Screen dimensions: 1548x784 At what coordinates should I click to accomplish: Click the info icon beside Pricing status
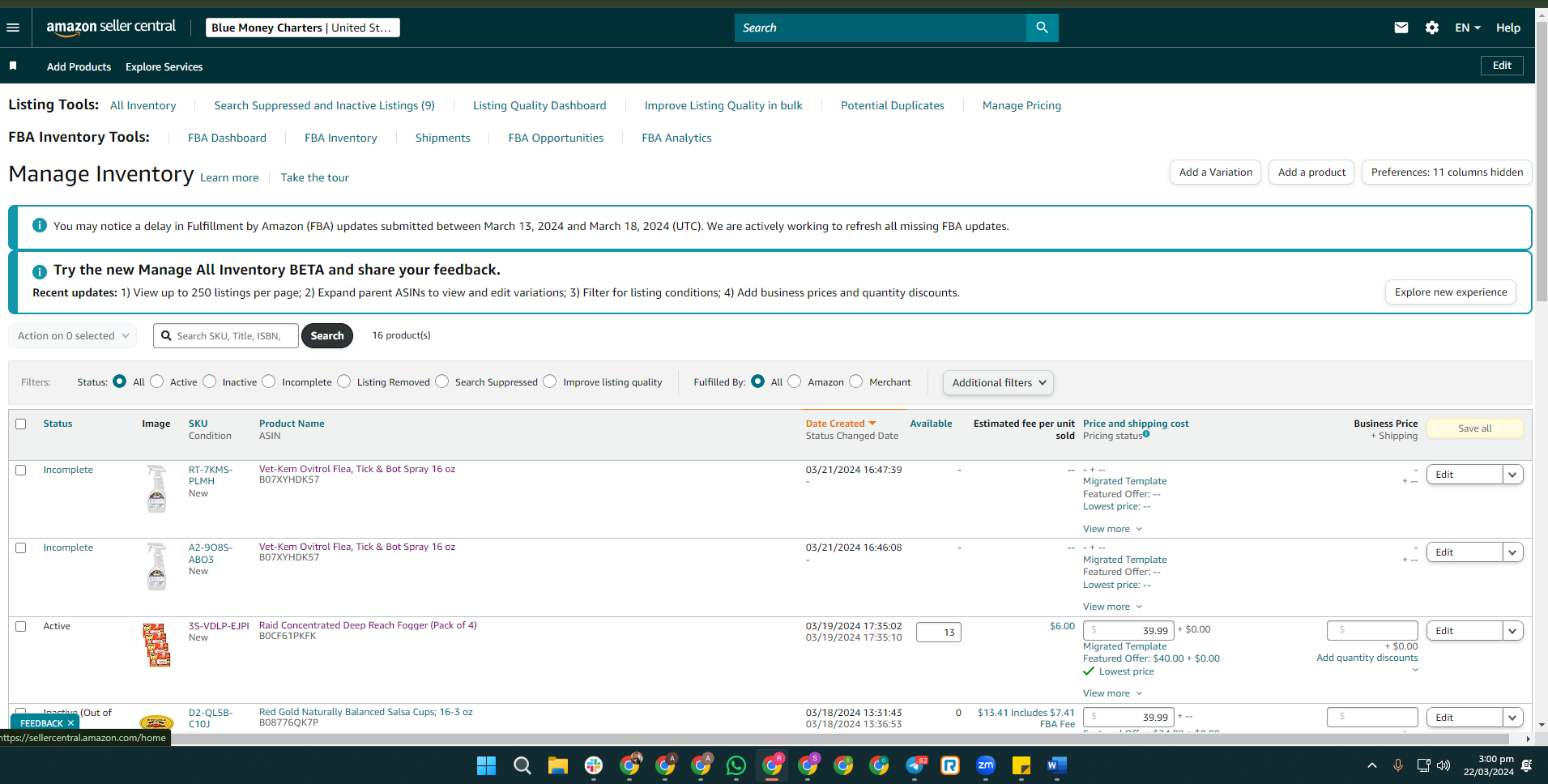pos(1146,434)
